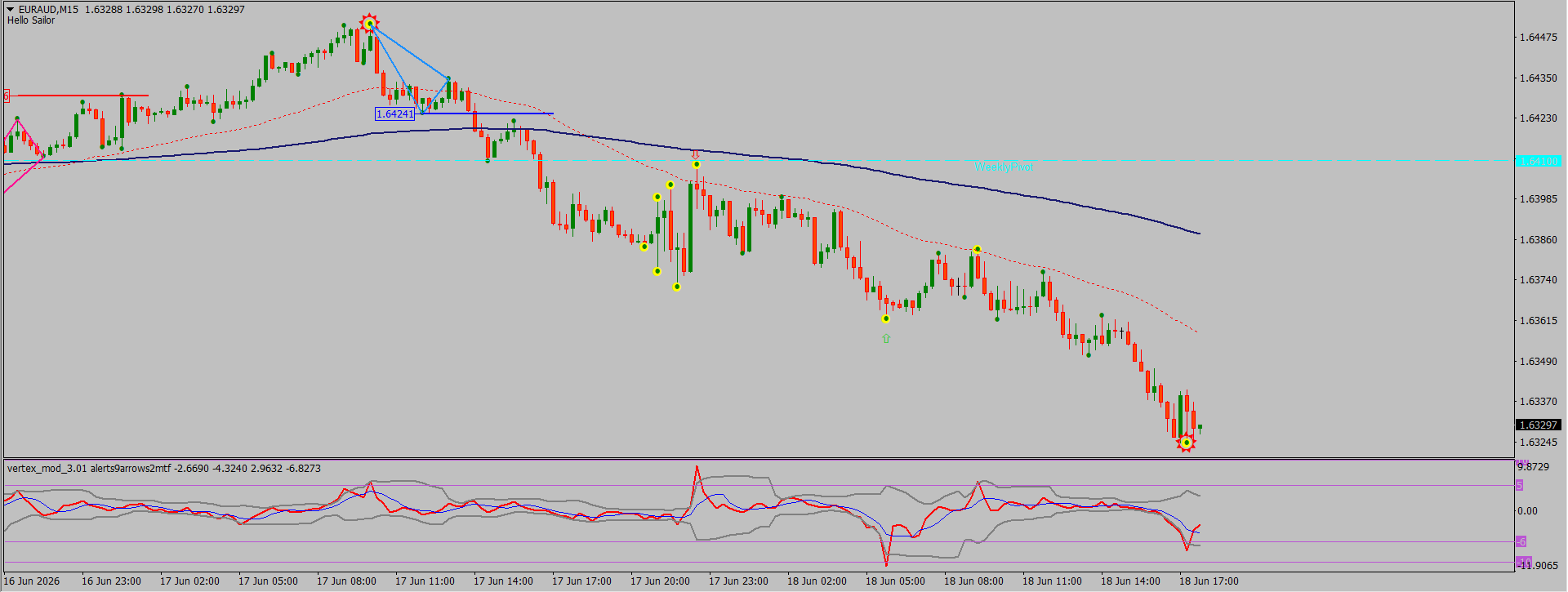Click the 1.63740 price axis label
Image resolution: width=1568 pixels, height=592 pixels.
pyautogui.click(x=1538, y=280)
